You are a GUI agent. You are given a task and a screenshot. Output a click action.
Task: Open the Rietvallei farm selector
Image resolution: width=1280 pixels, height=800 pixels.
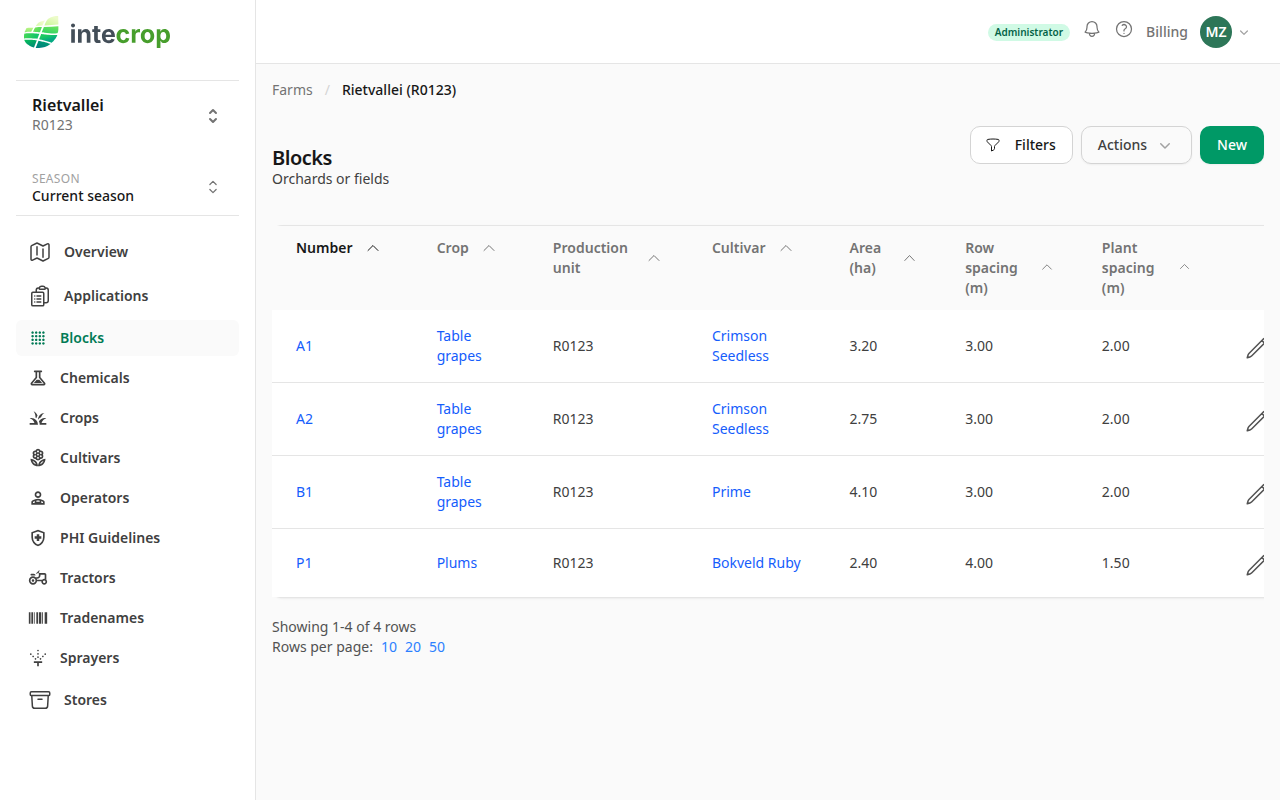click(127, 115)
